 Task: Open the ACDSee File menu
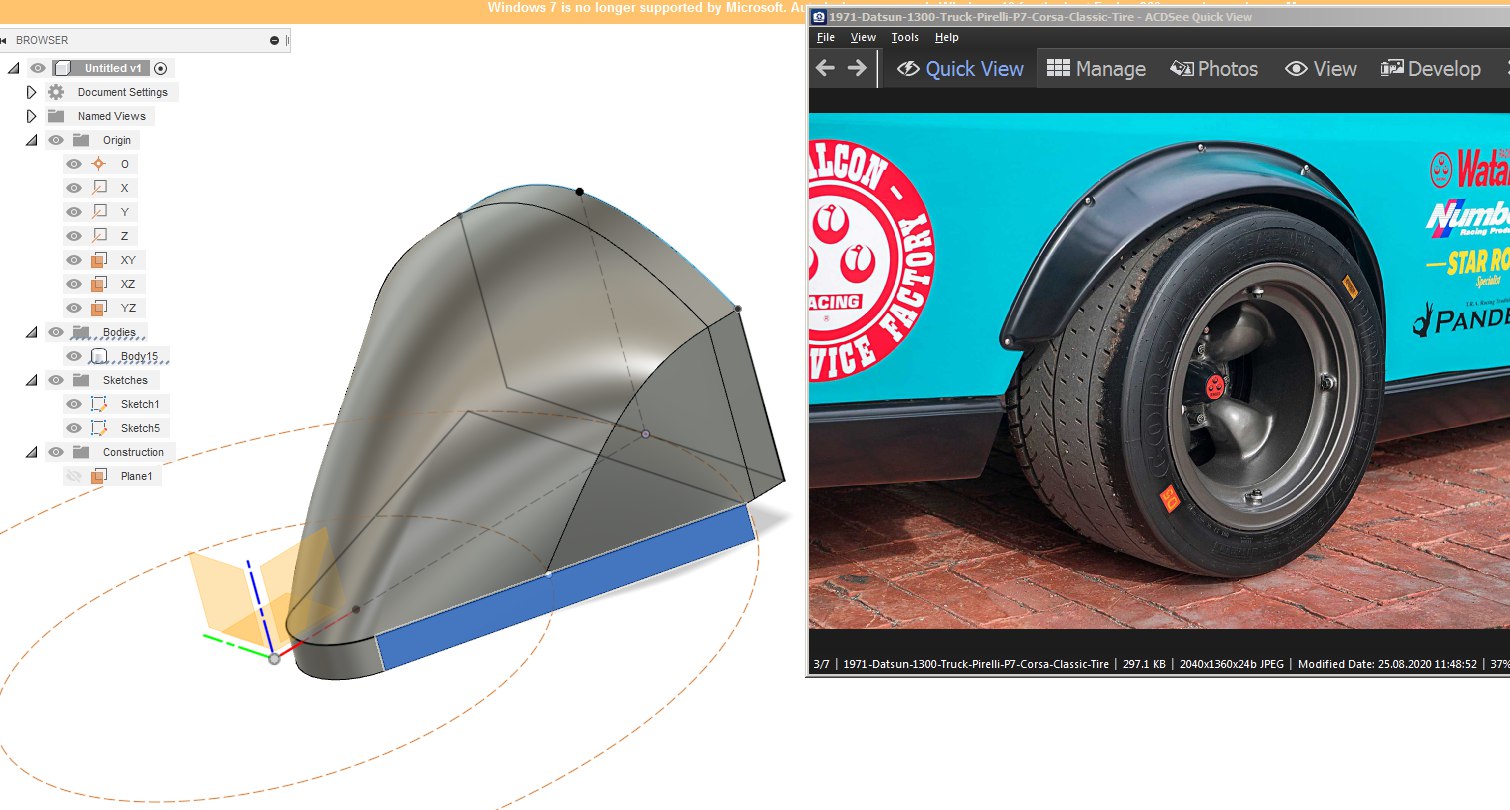(x=825, y=38)
